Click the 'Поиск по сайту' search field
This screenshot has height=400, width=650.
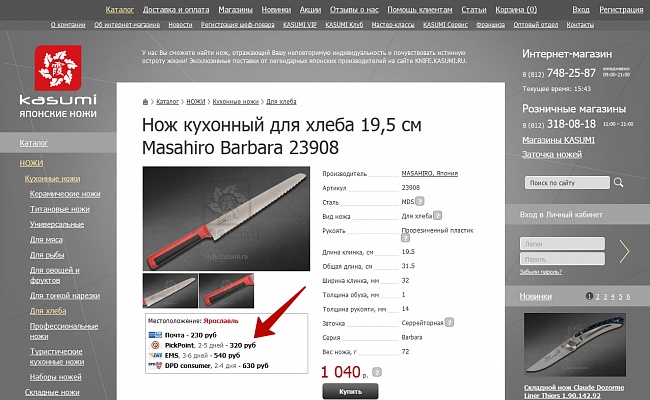point(565,183)
